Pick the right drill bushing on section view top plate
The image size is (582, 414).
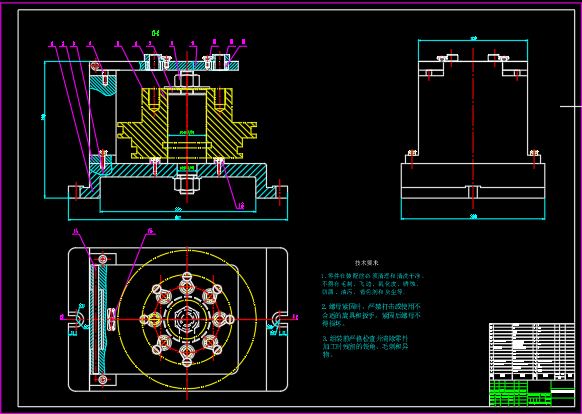(x=220, y=62)
